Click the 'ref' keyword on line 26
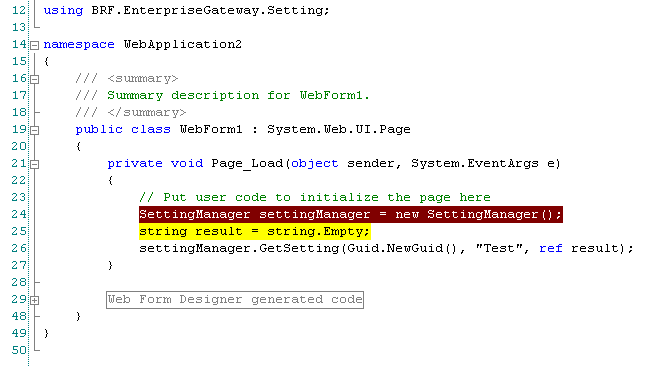This screenshot has width=650, height=366. [551, 248]
